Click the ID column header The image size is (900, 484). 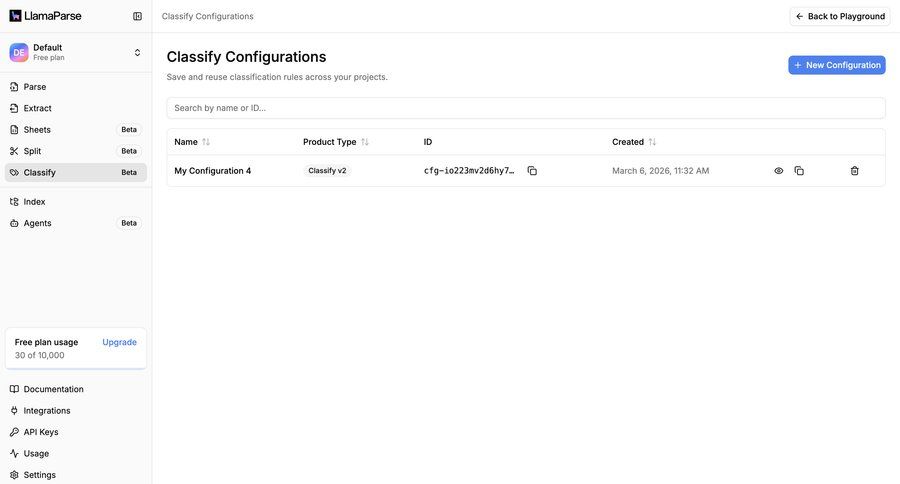click(428, 142)
